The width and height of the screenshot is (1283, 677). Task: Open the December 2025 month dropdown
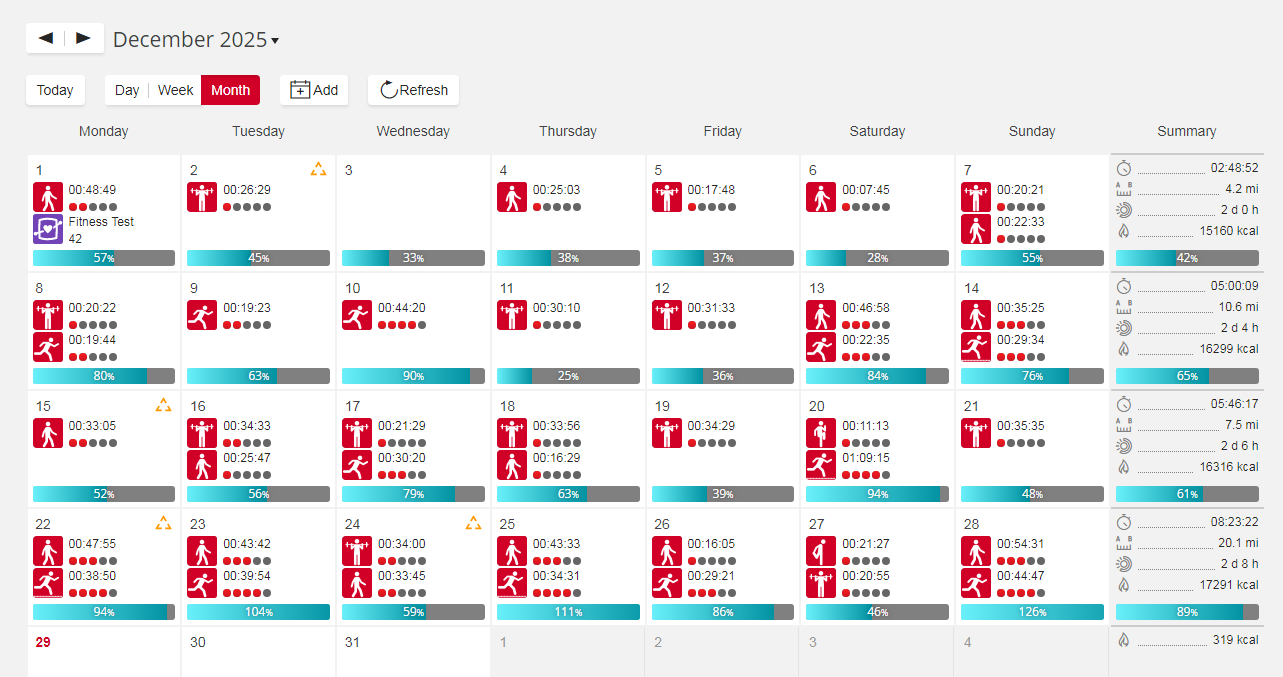pyautogui.click(x=196, y=40)
